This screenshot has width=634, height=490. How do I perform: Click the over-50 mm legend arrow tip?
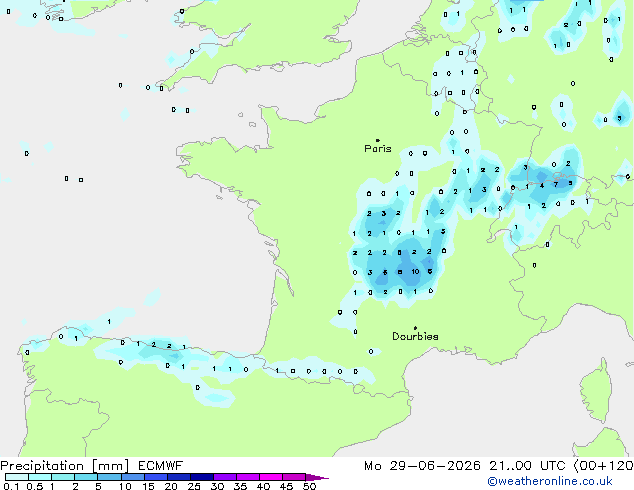[317, 477]
